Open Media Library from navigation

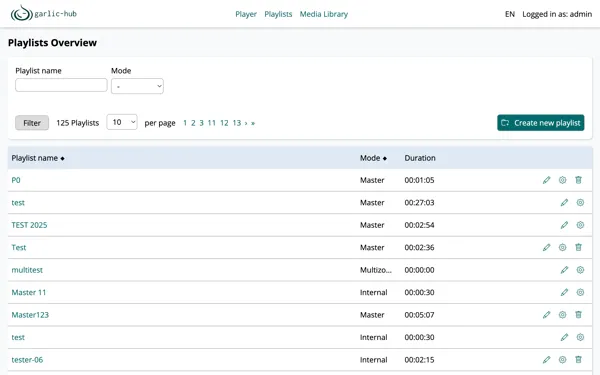tap(324, 14)
